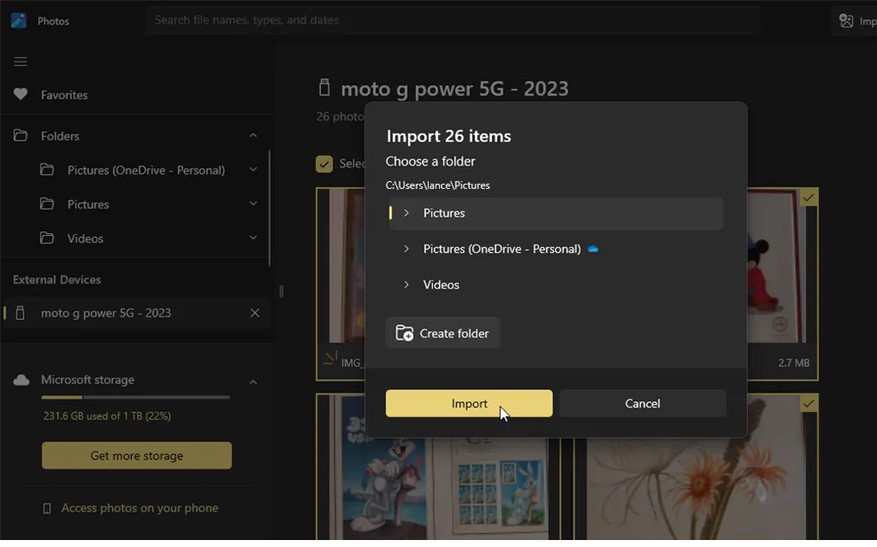877x547 pixels.
Task: Collapse the Microsoft storage section
Action: (x=253, y=382)
